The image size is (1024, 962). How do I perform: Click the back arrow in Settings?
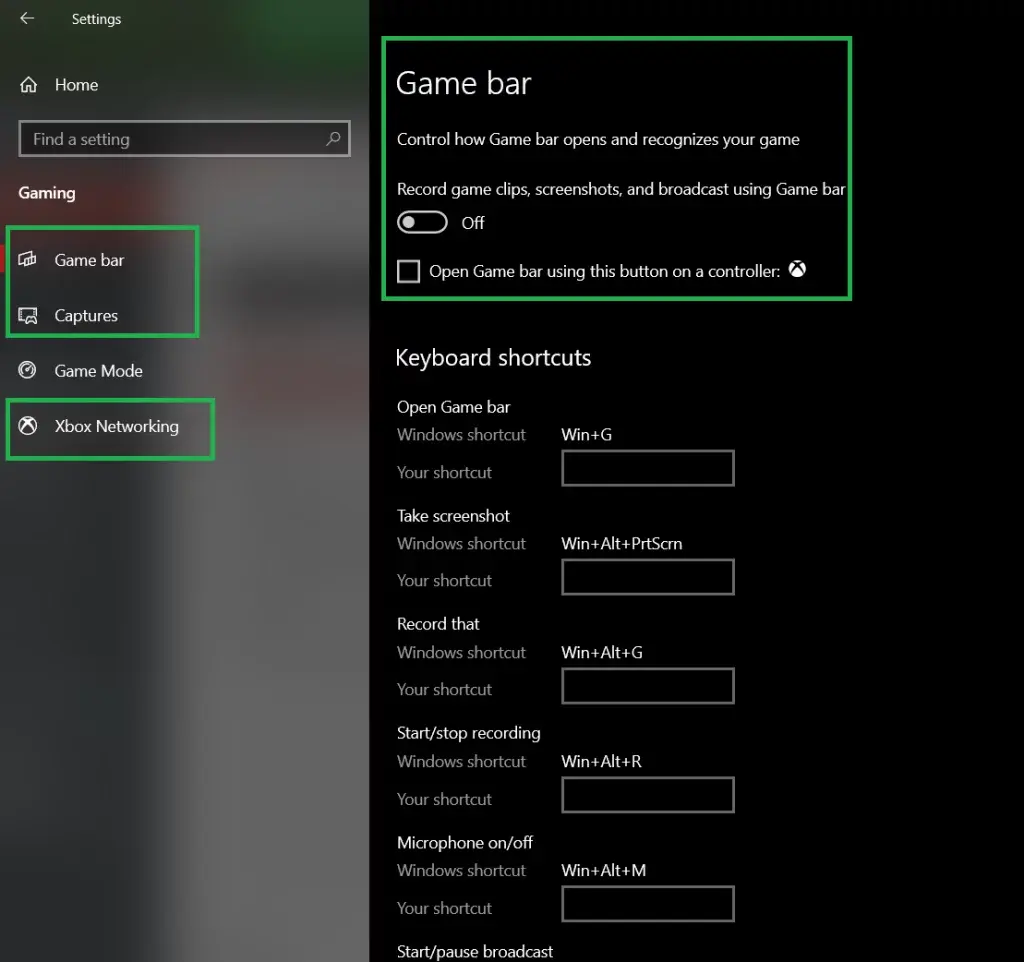(27, 18)
